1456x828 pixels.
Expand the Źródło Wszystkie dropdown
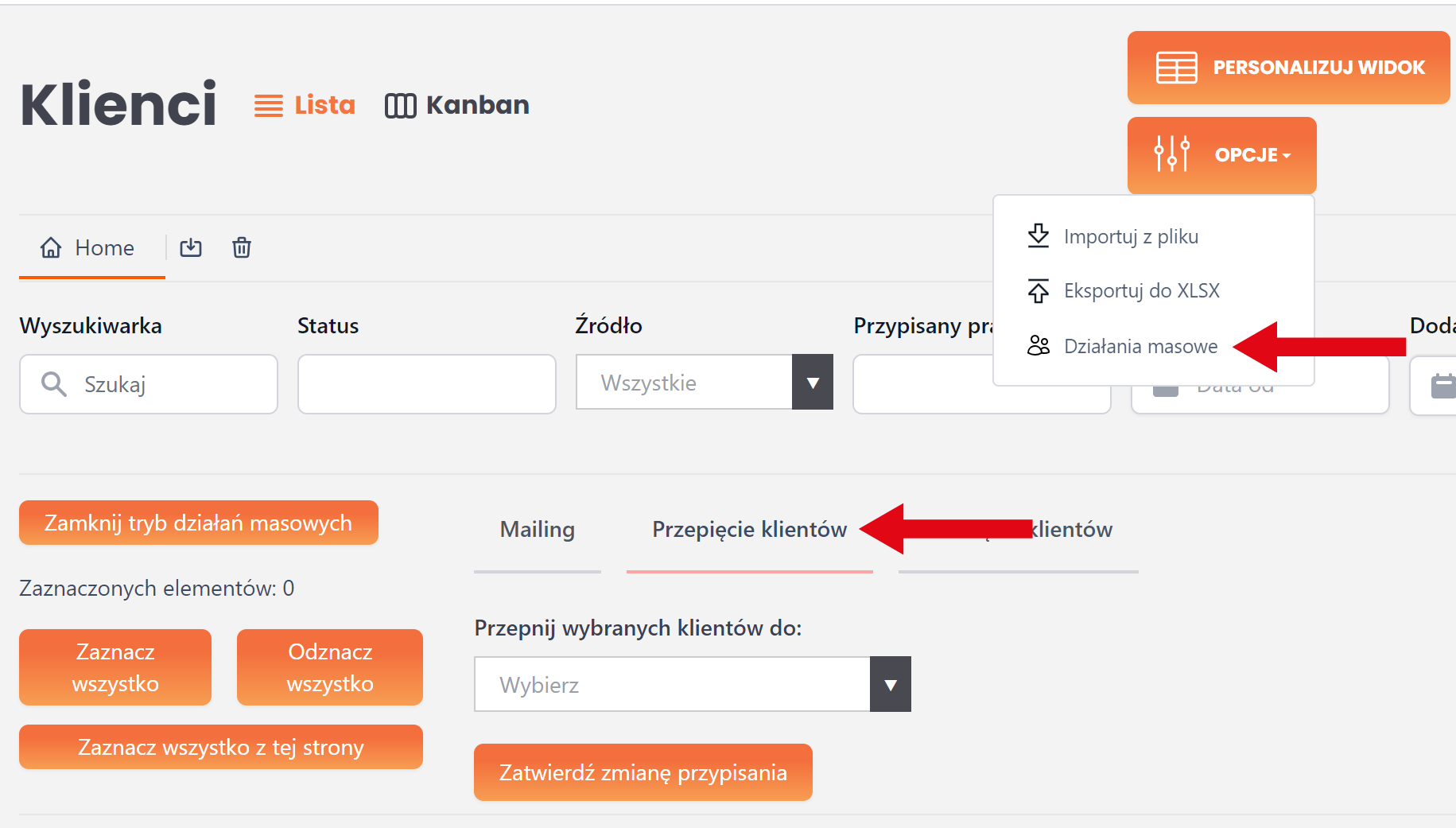(812, 383)
